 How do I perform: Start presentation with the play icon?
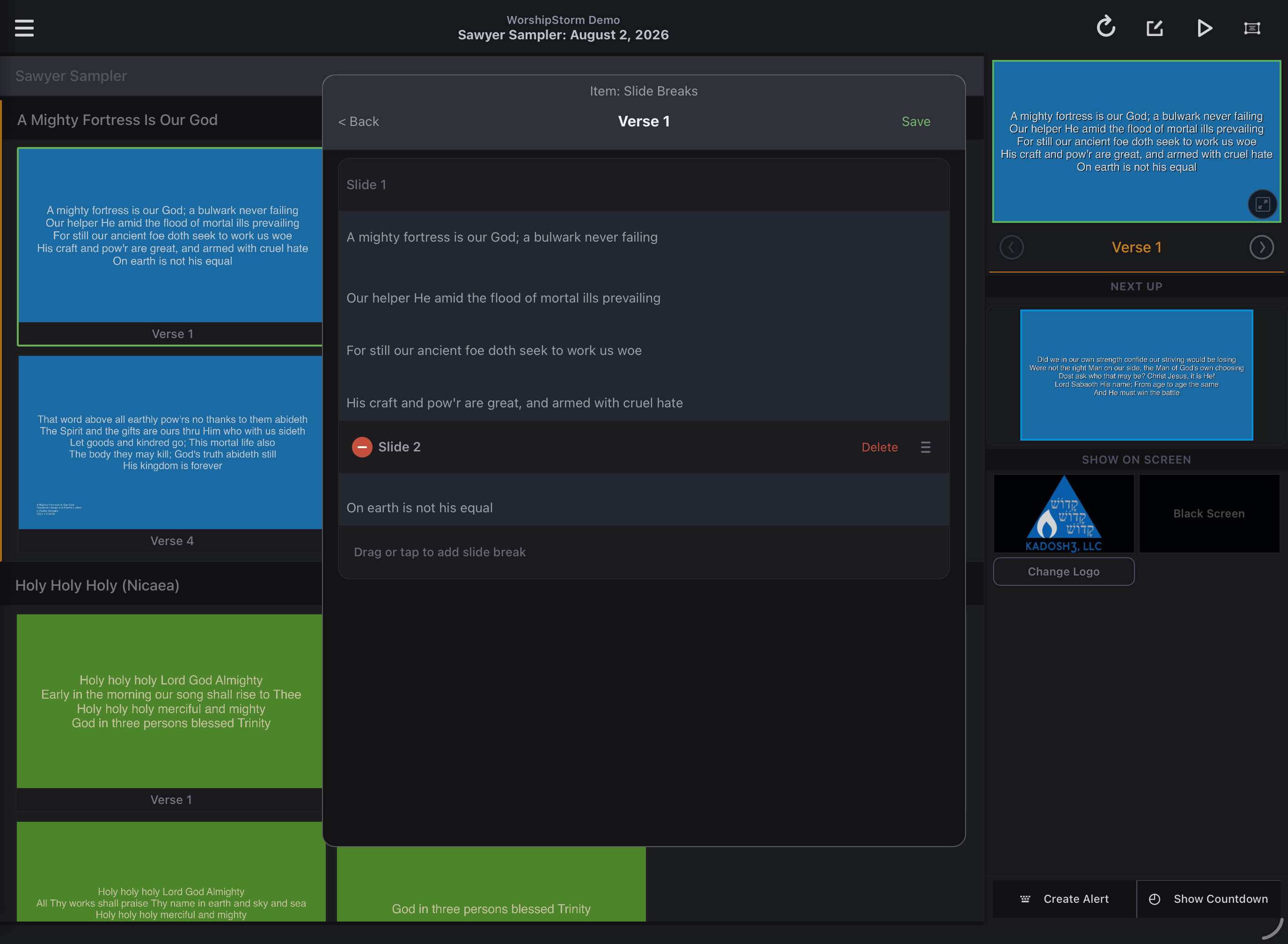tap(1204, 28)
